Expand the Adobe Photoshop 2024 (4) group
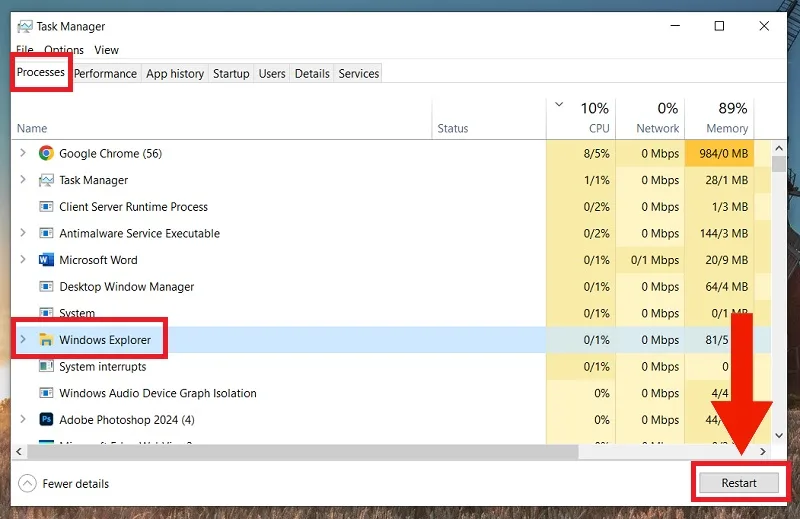The height and width of the screenshot is (519, 800). [23, 419]
